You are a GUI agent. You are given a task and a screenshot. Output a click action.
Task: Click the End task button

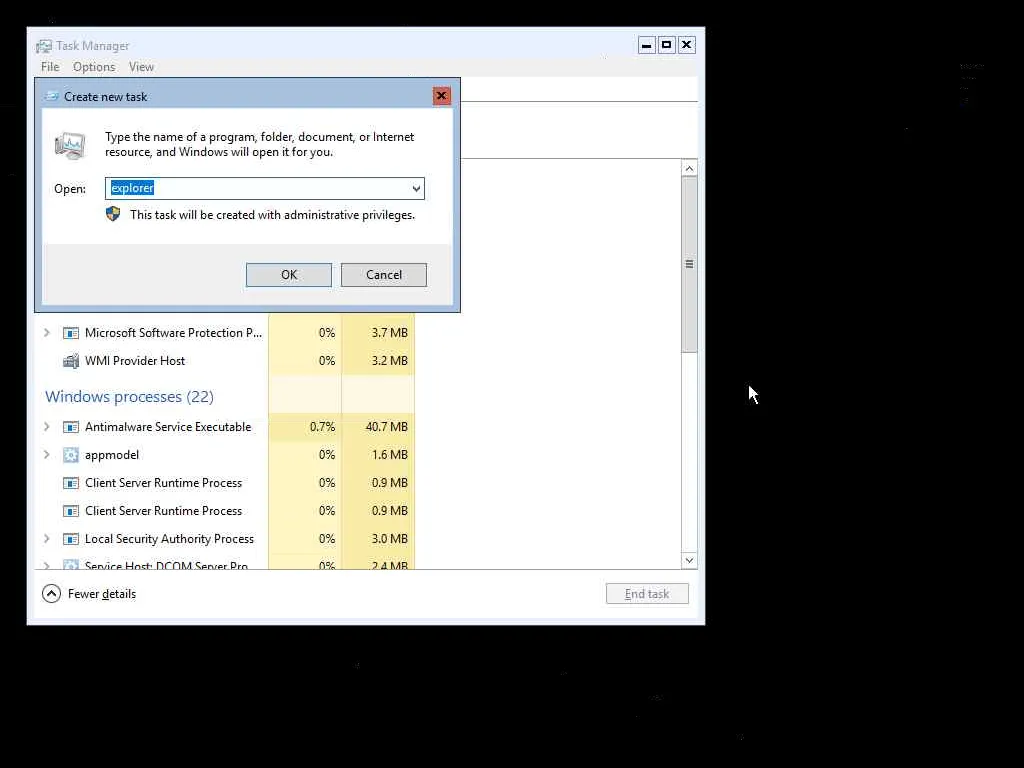(x=647, y=594)
